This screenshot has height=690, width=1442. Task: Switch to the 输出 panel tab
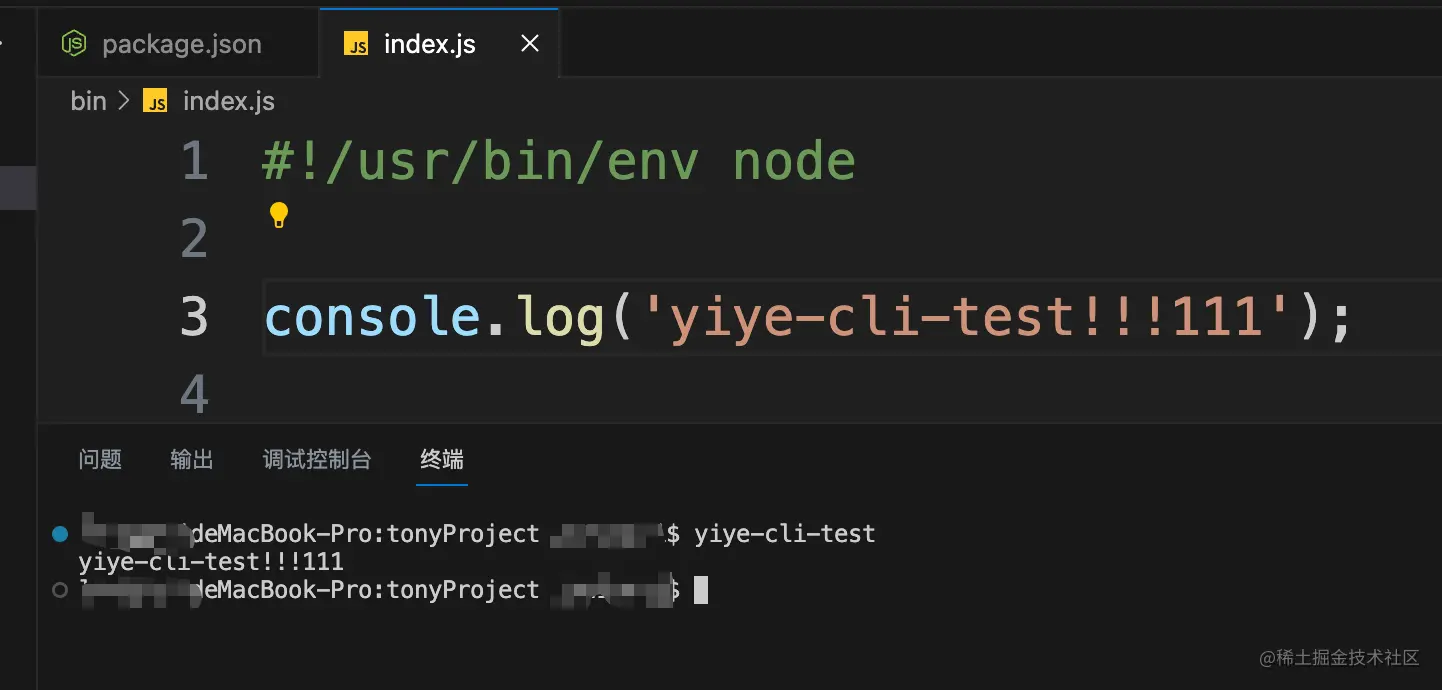[192, 459]
